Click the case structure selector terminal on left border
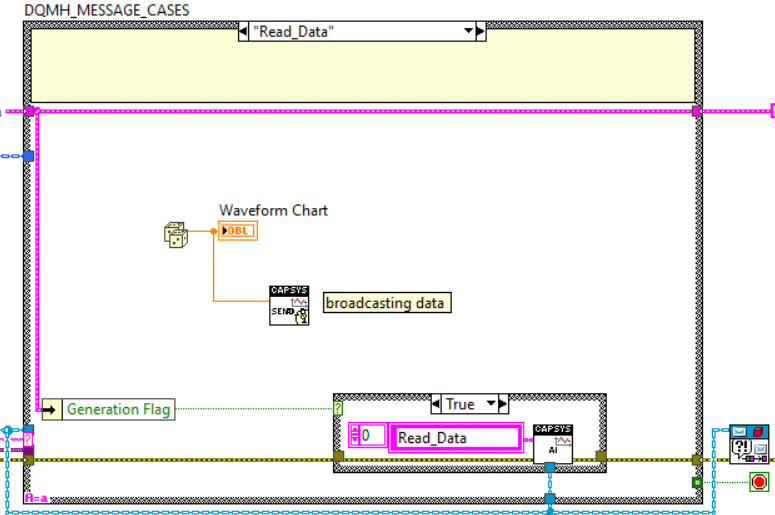 pos(29,439)
